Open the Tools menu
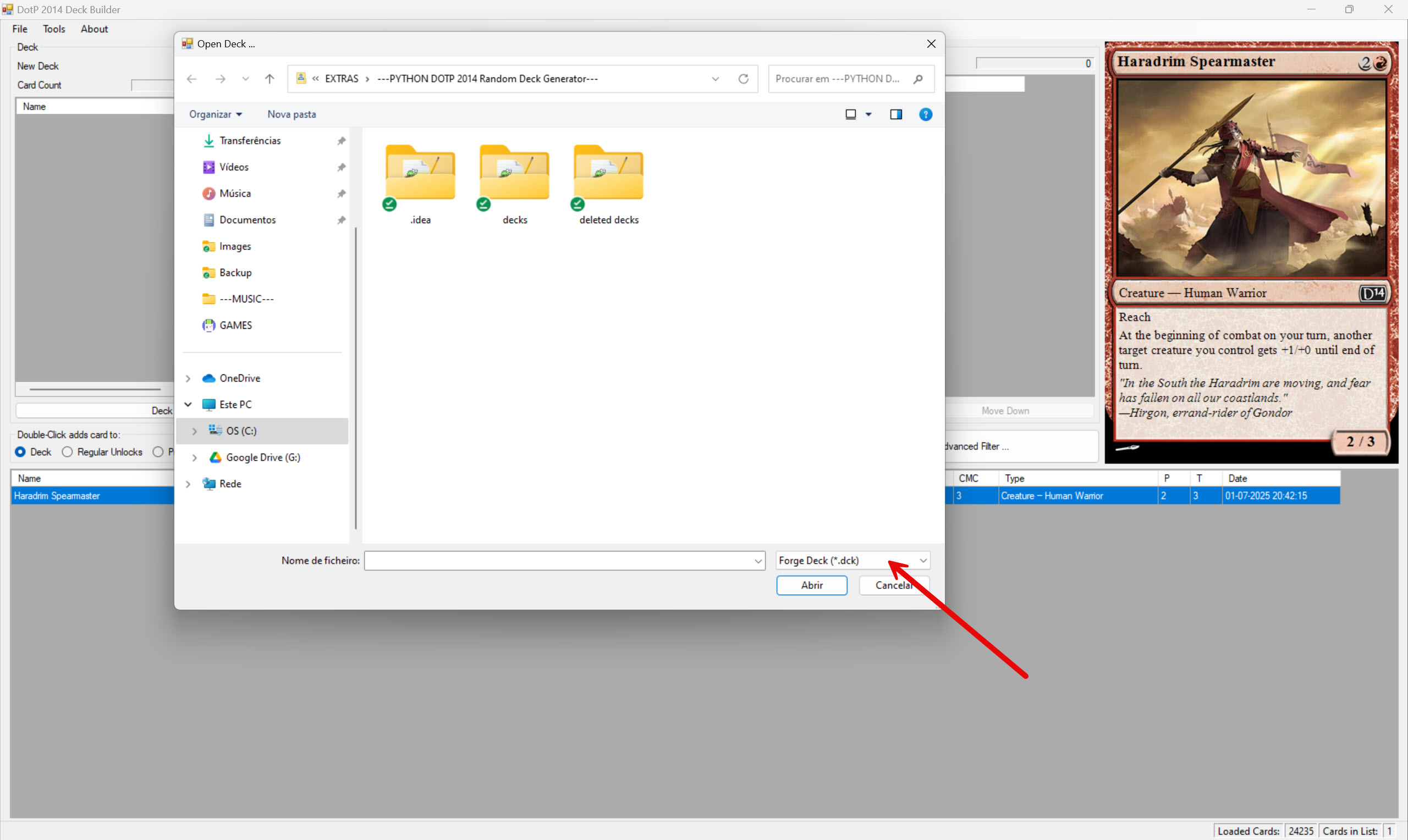 point(54,29)
